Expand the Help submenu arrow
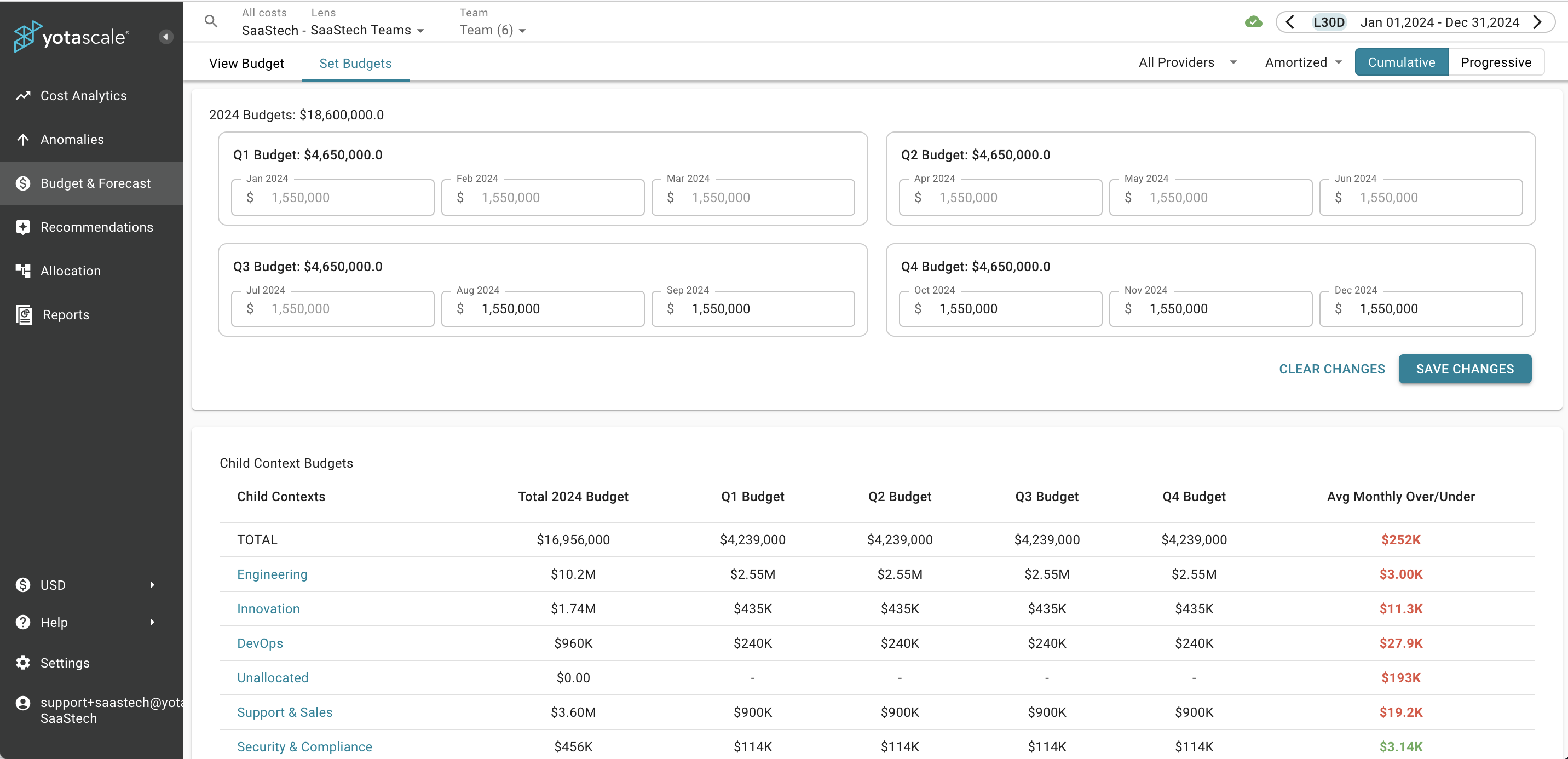Viewport: 1568px width, 759px height. coord(152,622)
